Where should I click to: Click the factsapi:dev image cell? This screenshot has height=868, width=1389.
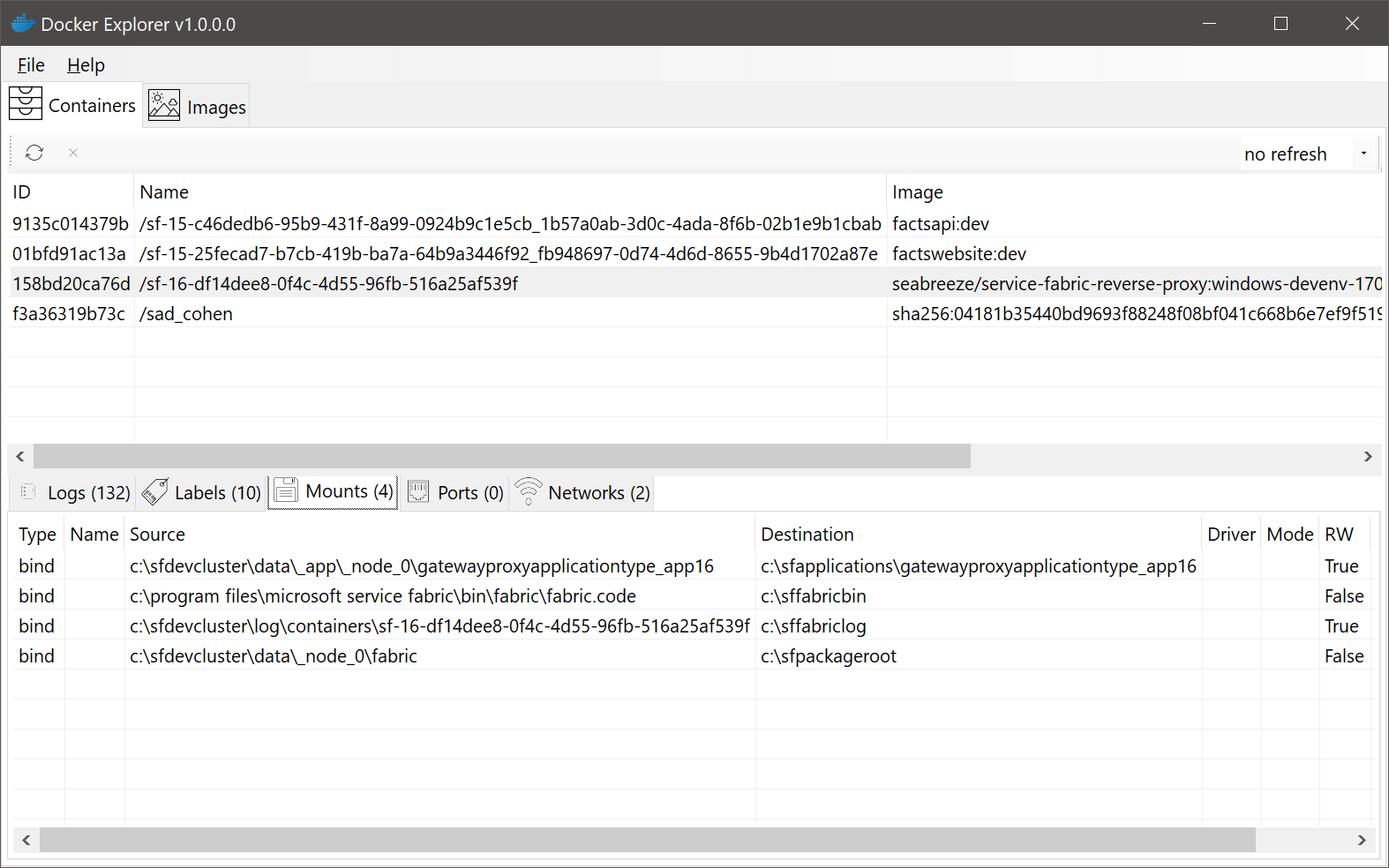[x=941, y=224]
